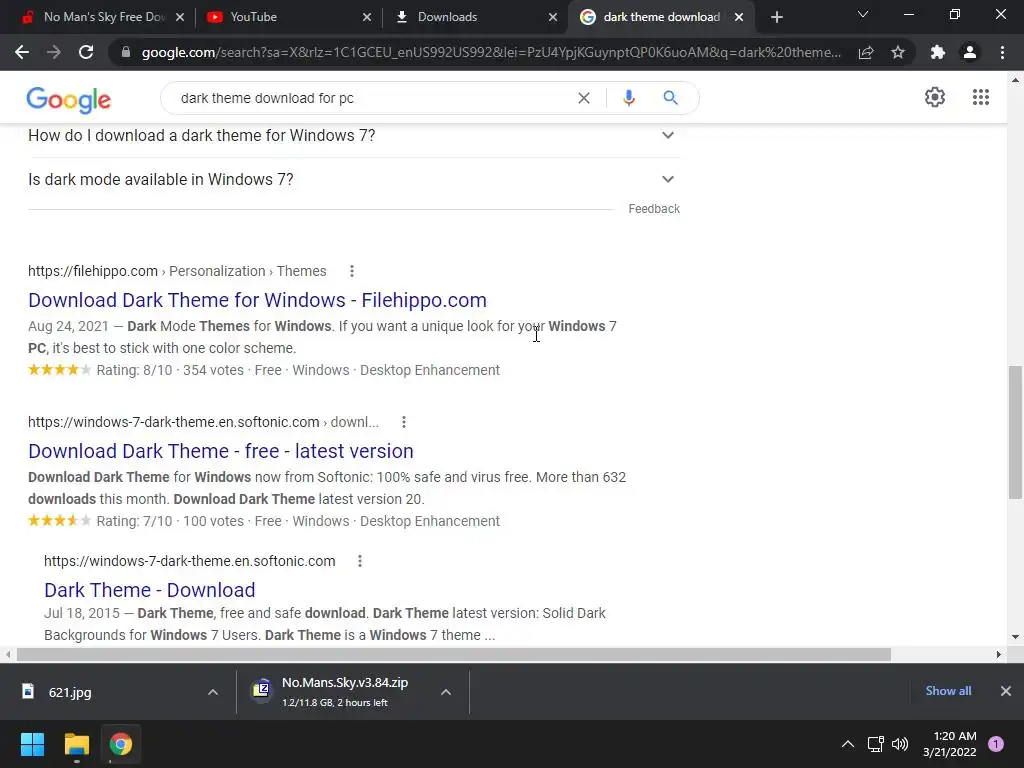
Task: Open the No.Mans.Sky.v3.84.zip options arrow
Action: [x=445, y=692]
